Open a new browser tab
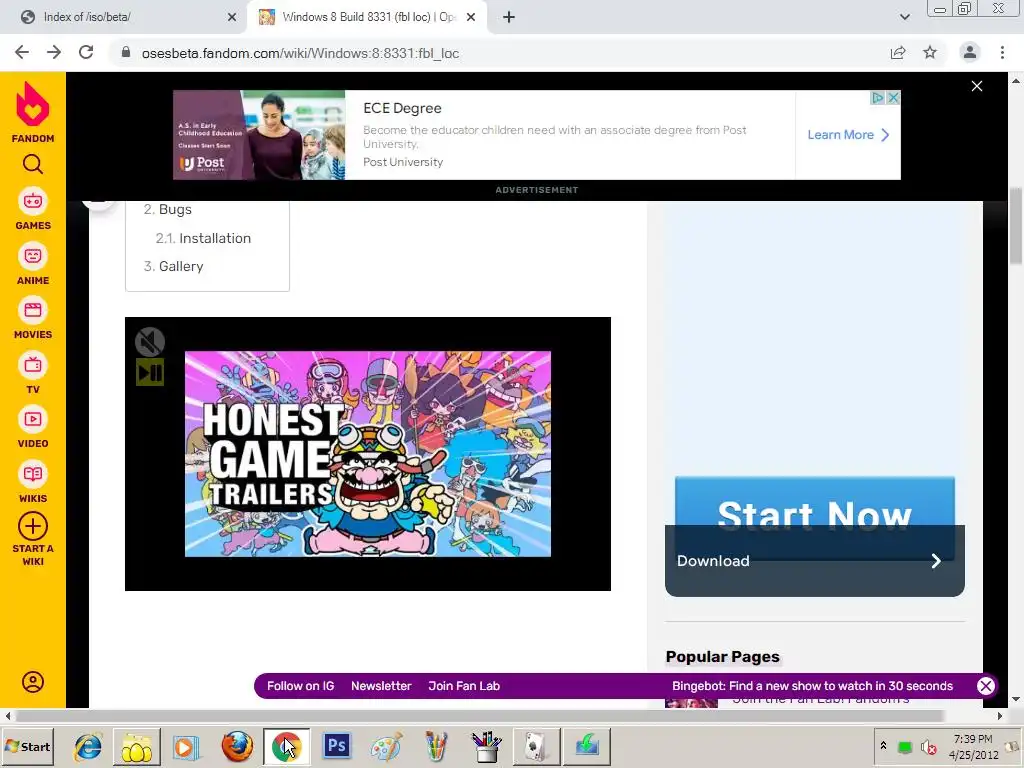 click(509, 17)
